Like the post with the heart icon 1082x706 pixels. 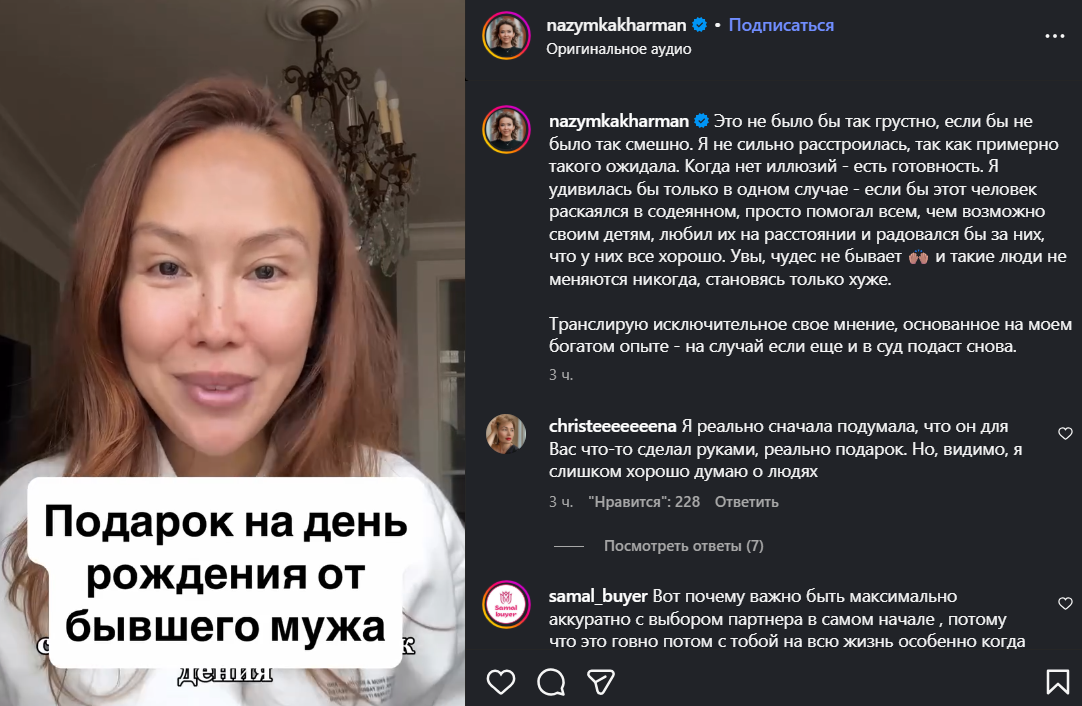501,682
